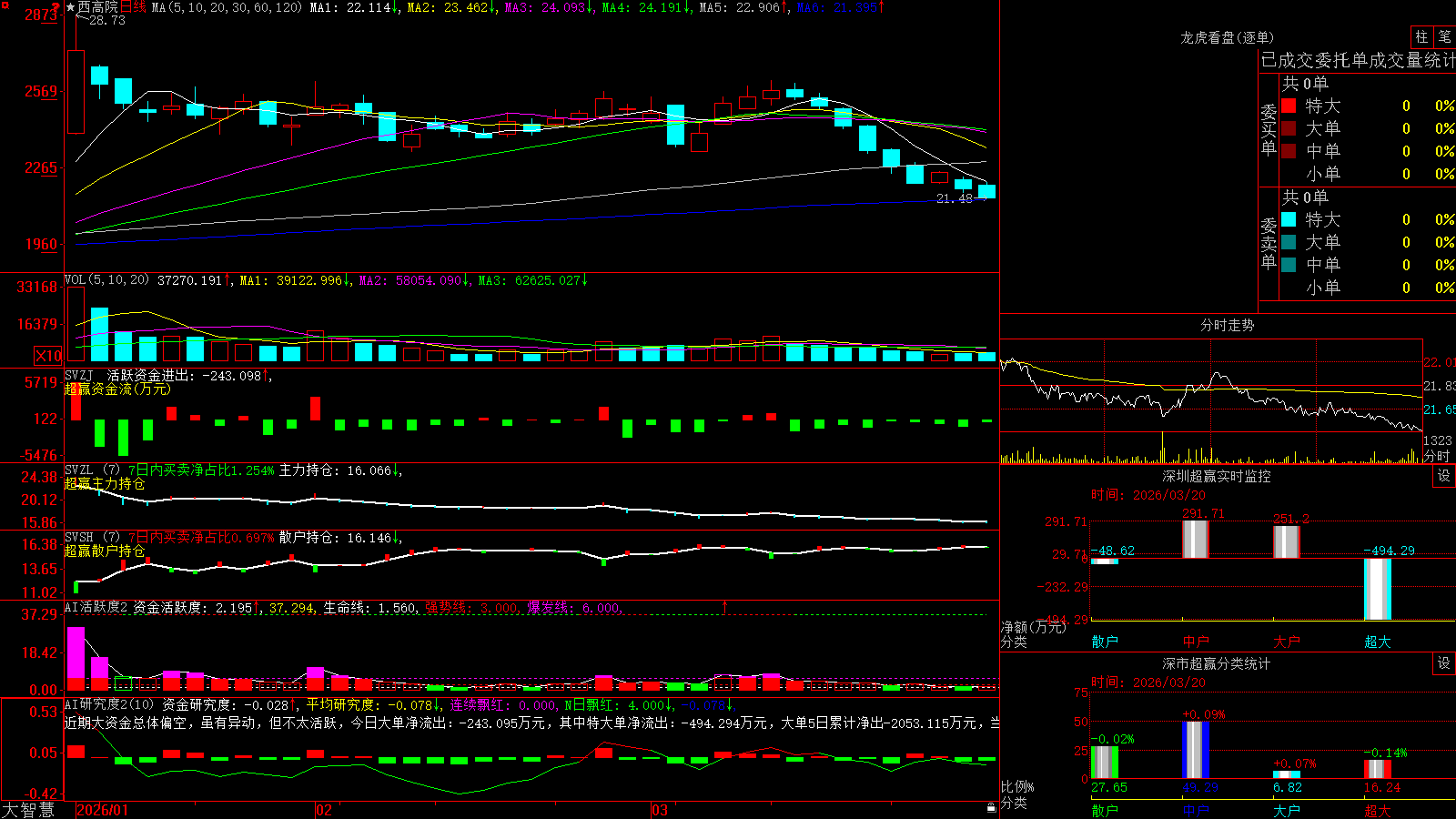Click the teal 中单 sell-order swatch

[x=1289, y=265]
